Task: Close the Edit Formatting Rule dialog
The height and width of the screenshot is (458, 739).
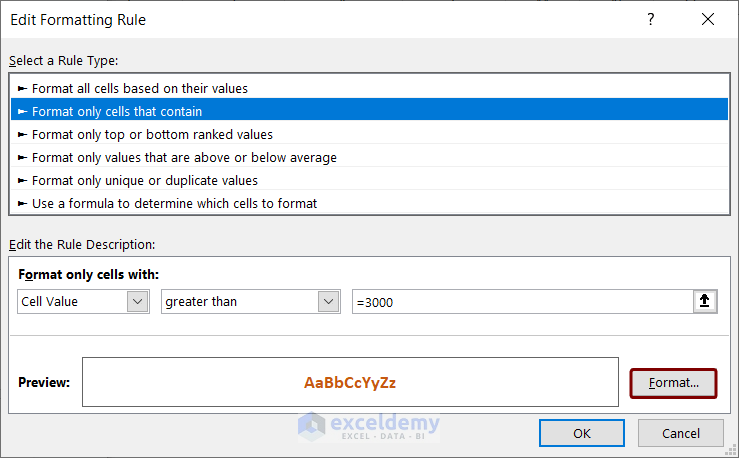Action: [x=708, y=20]
